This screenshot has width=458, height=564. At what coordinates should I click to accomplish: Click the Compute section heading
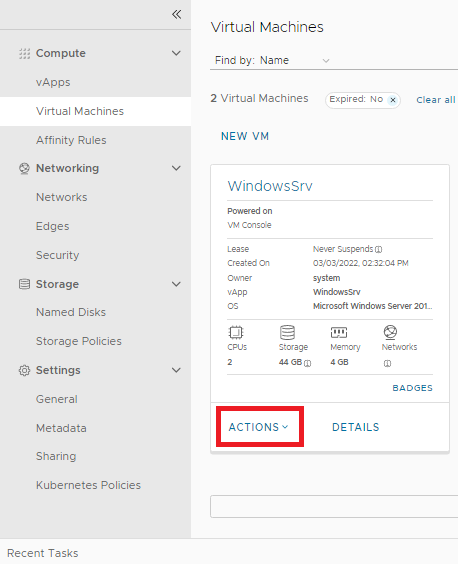[61, 53]
